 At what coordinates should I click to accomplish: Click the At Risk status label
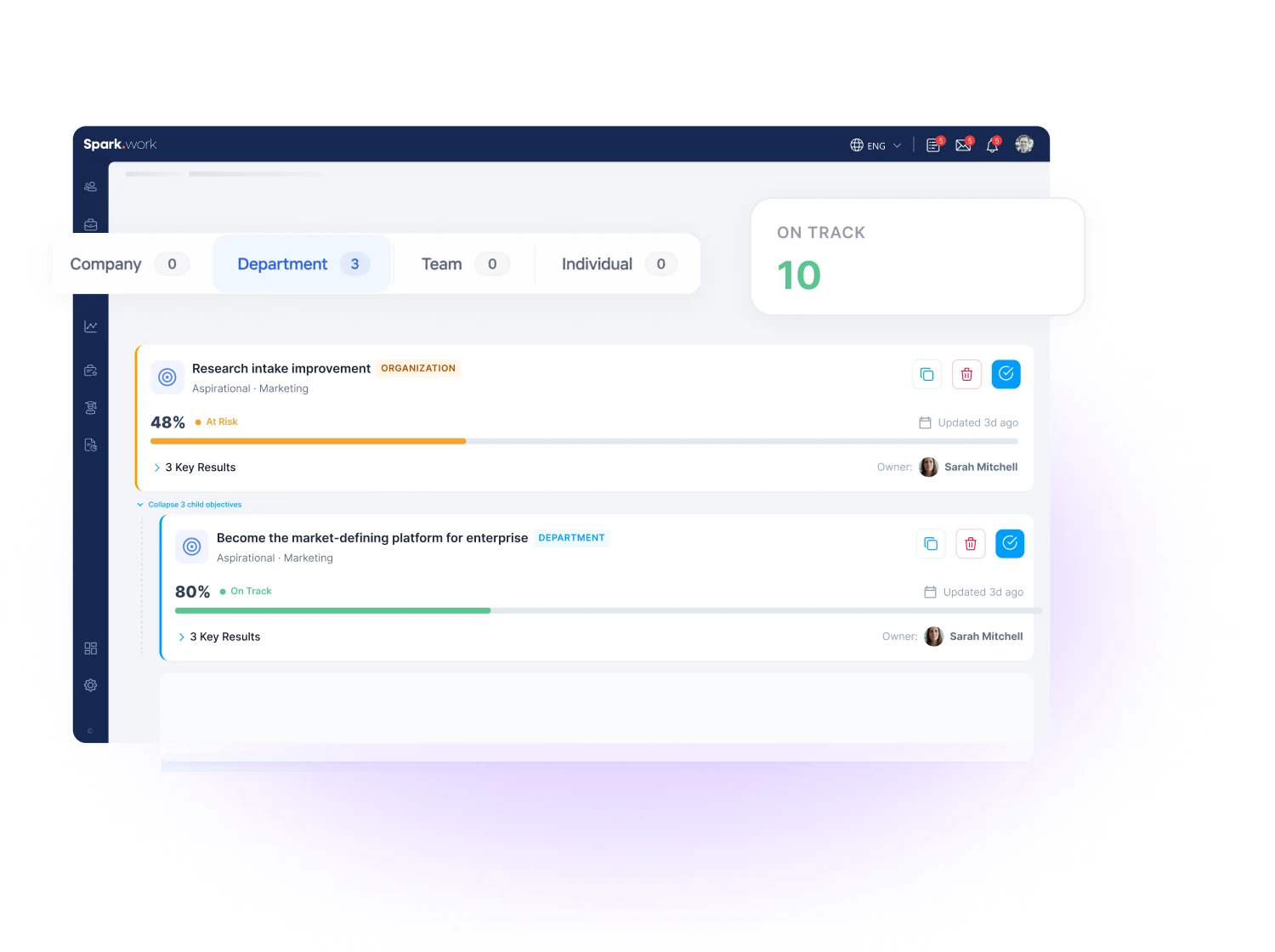click(x=217, y=422)
